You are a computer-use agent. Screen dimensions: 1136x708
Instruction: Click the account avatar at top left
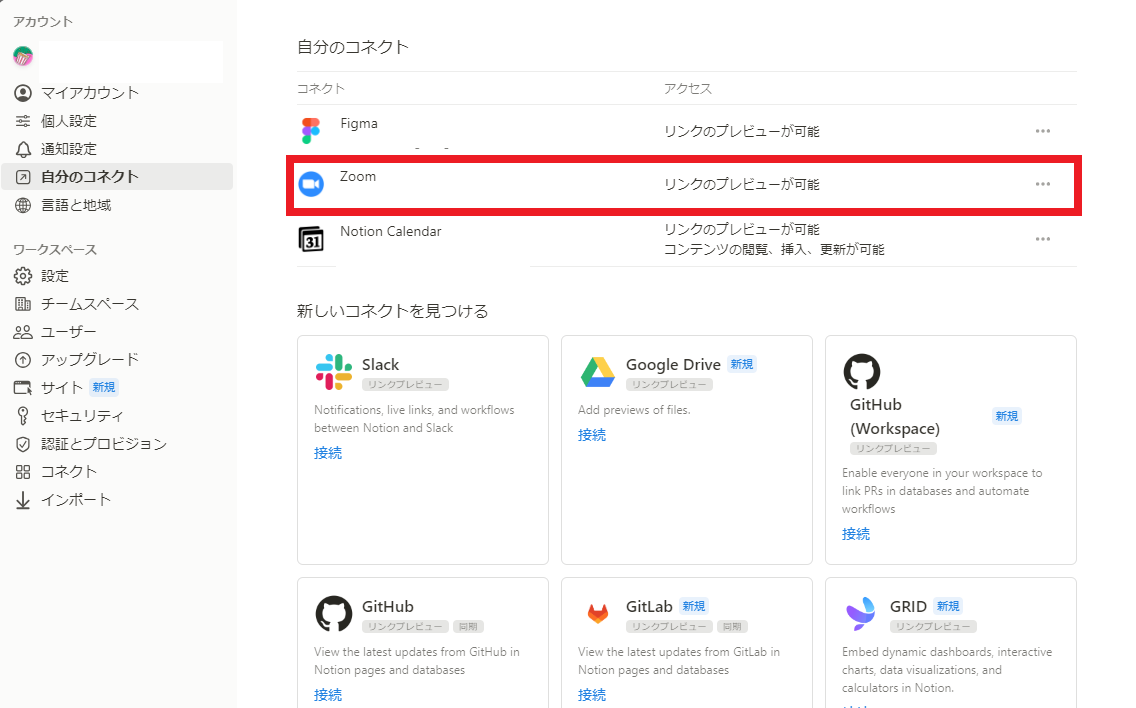23,56
